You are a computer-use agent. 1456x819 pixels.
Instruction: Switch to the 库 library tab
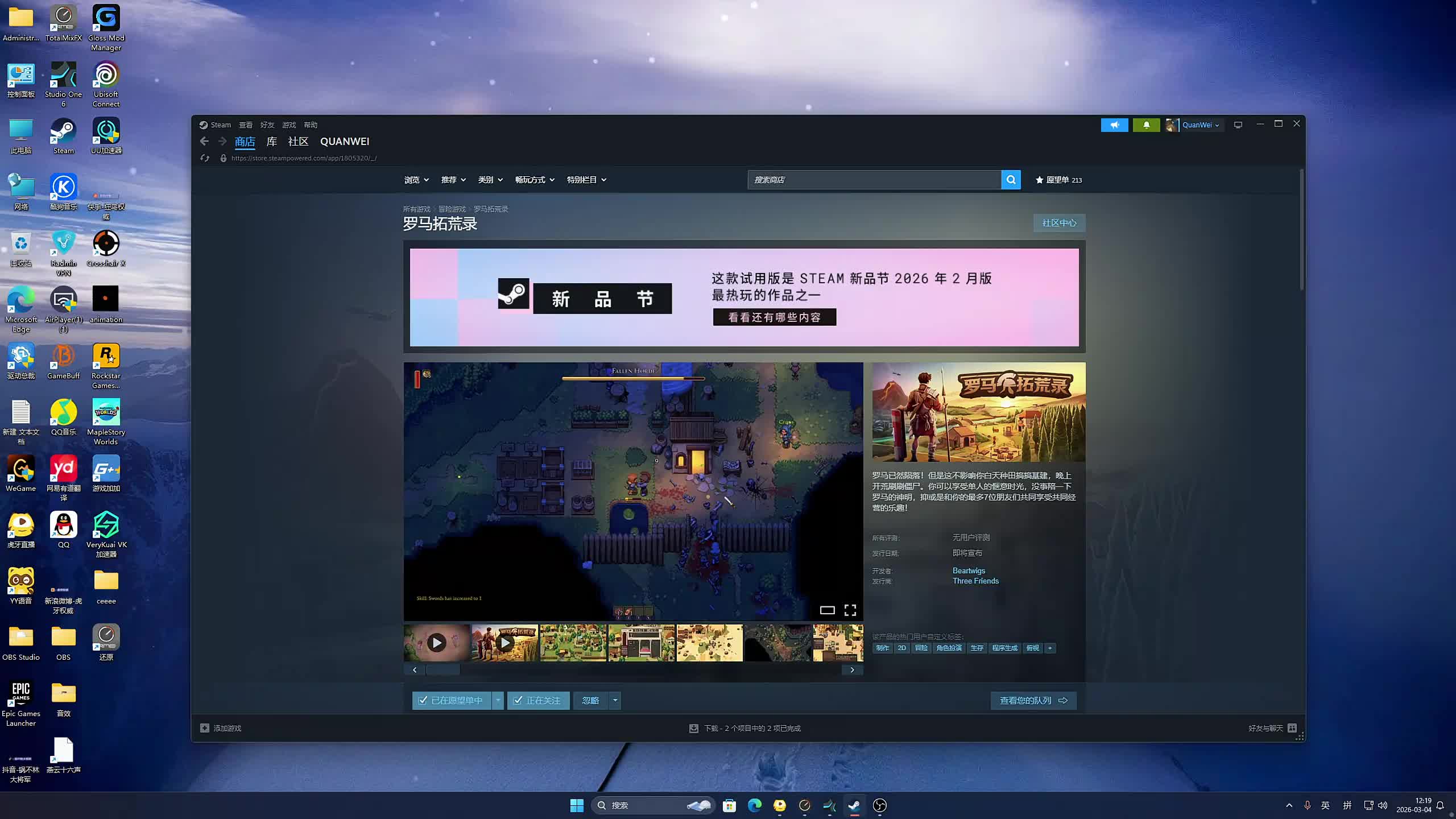click(272, 142)
